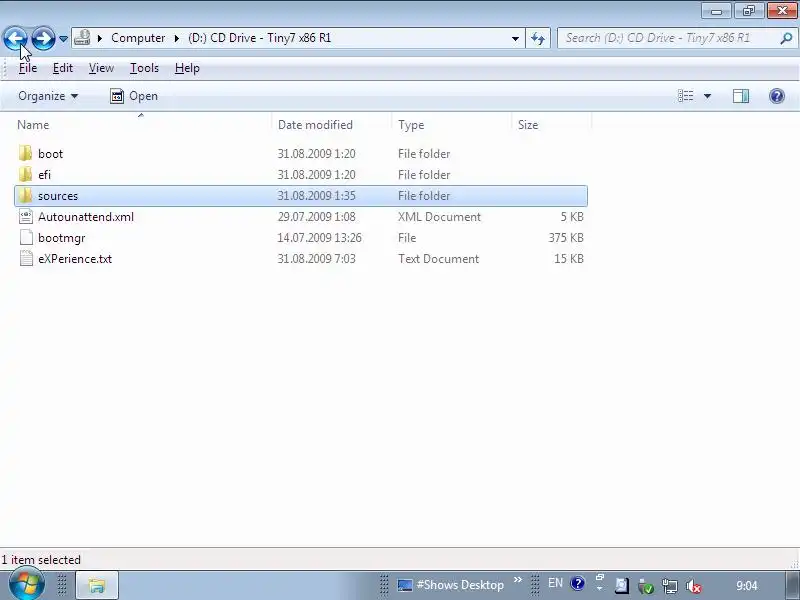The image size is (800, 600).
Task: Select the boot folder icon
Action: click(26, 153)
